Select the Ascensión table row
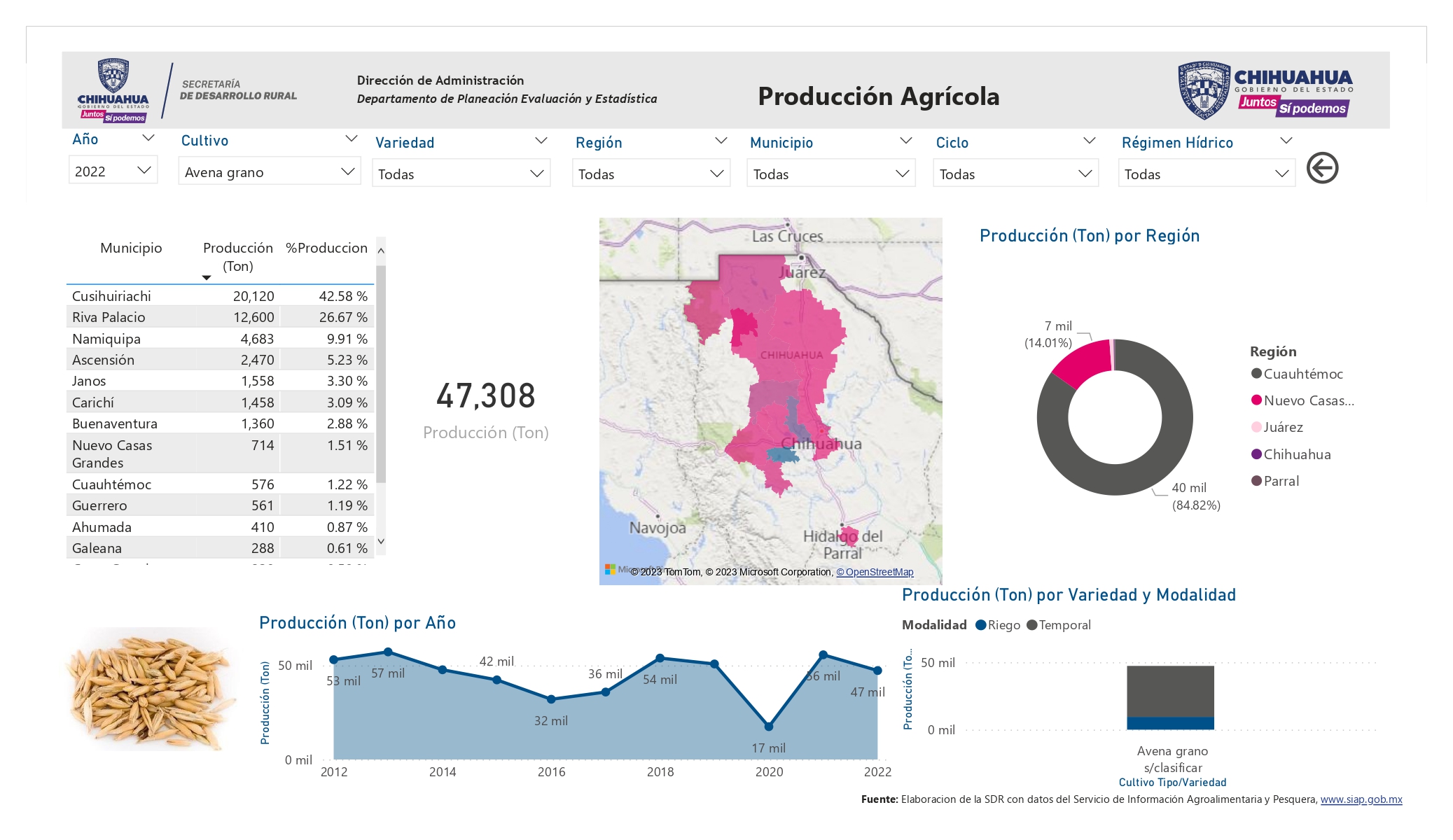This screenshot has height=840, width=1453. point(221,360)
